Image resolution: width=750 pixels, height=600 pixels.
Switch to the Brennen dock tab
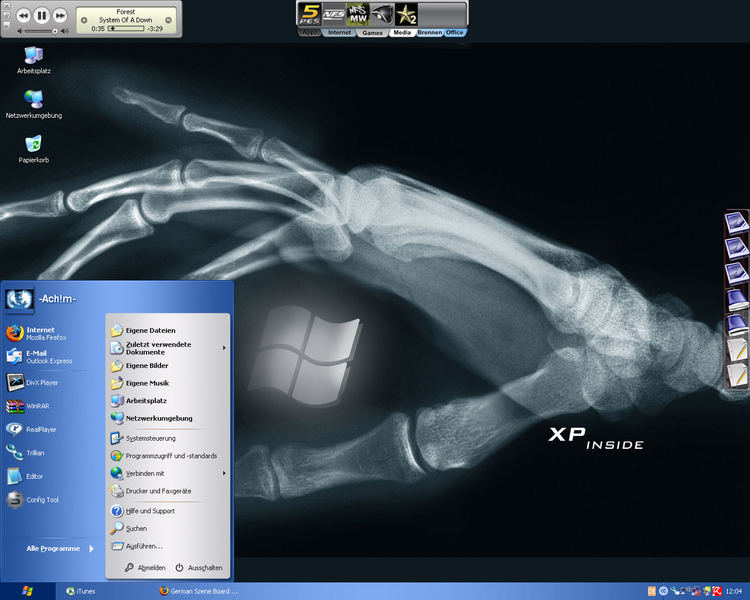click(430, 33)
